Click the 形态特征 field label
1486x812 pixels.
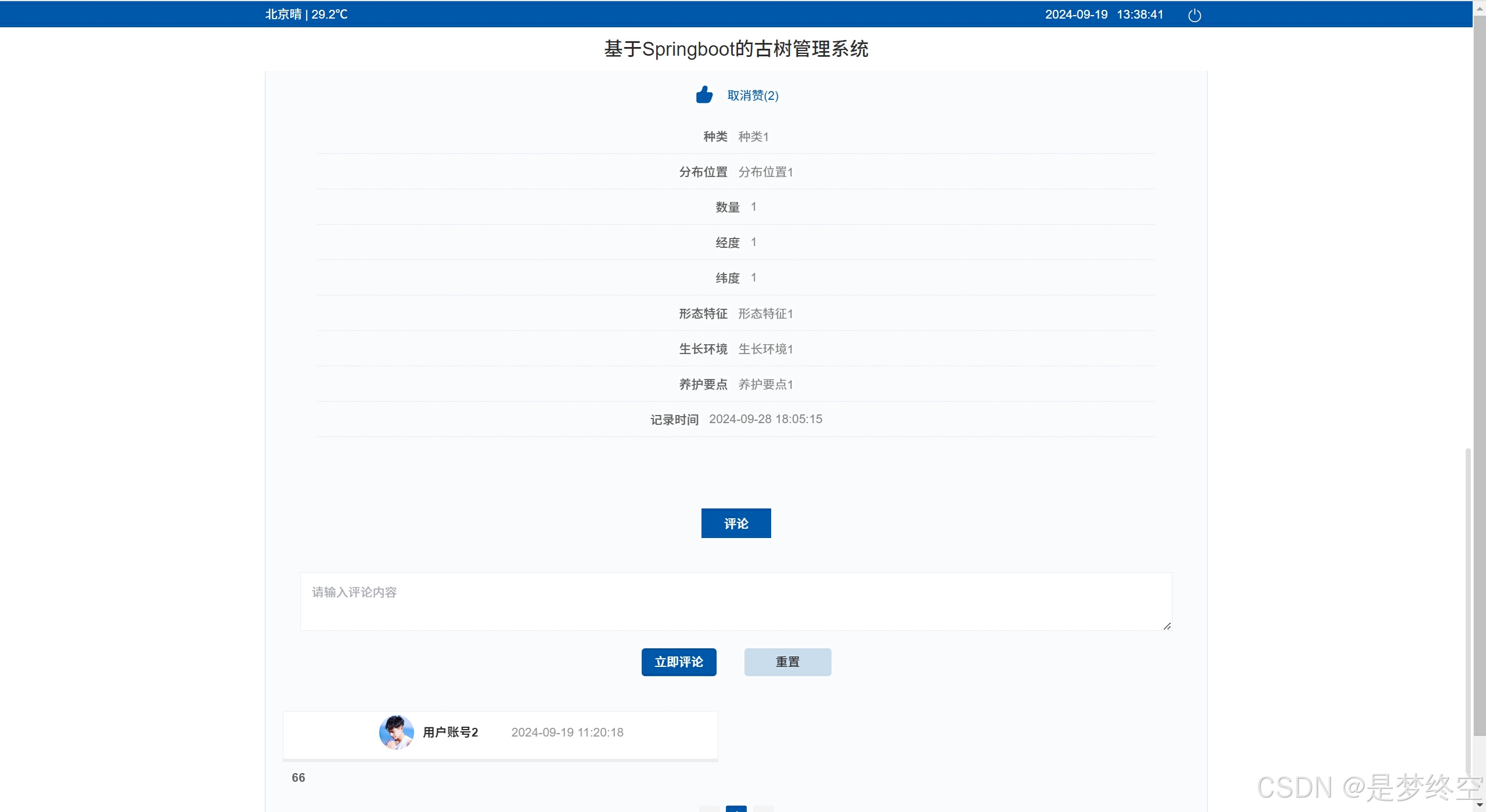[x=703, y=313]
